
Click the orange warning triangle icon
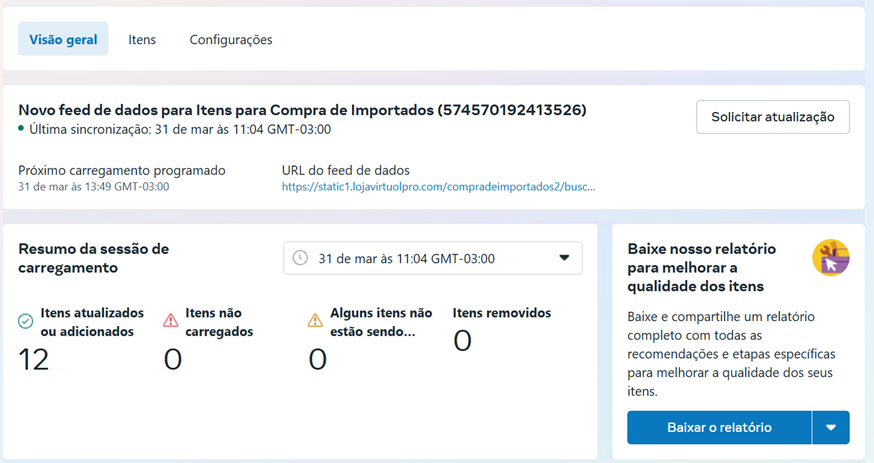315,320
